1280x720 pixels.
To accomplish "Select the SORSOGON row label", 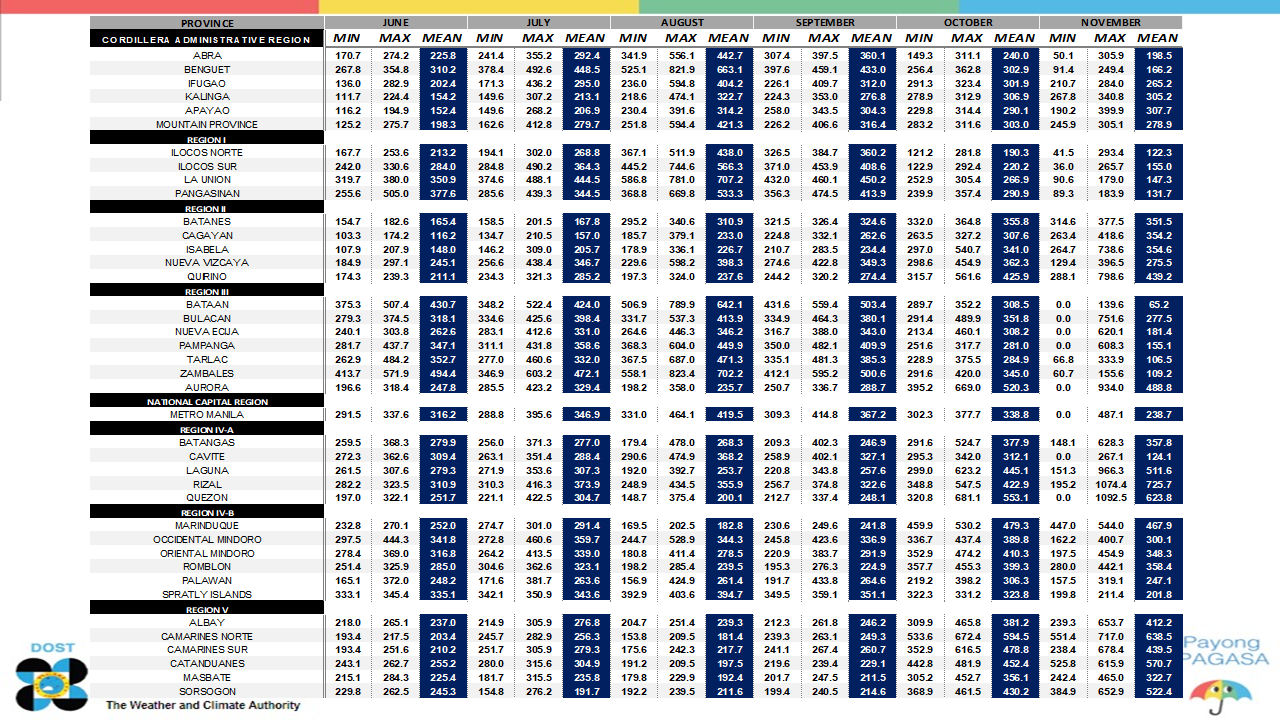I will click(207, 691).
